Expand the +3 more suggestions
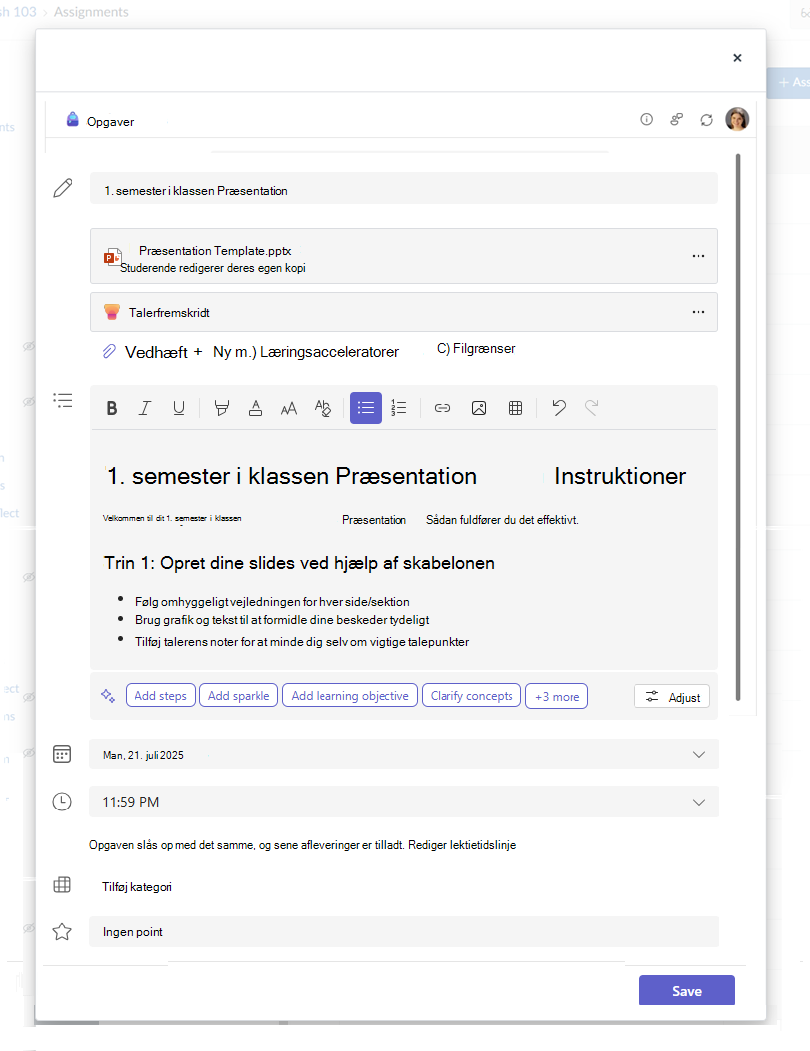 [x=557, y=696]
